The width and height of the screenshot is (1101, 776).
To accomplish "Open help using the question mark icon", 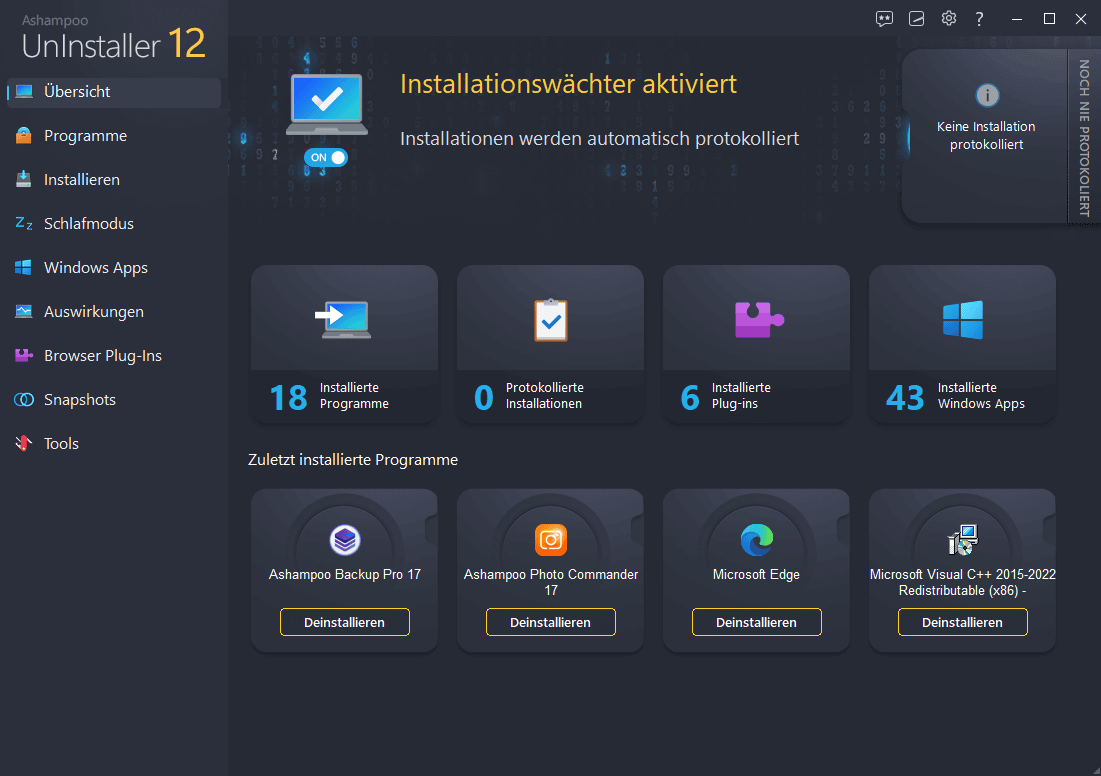I will point(979,18).
